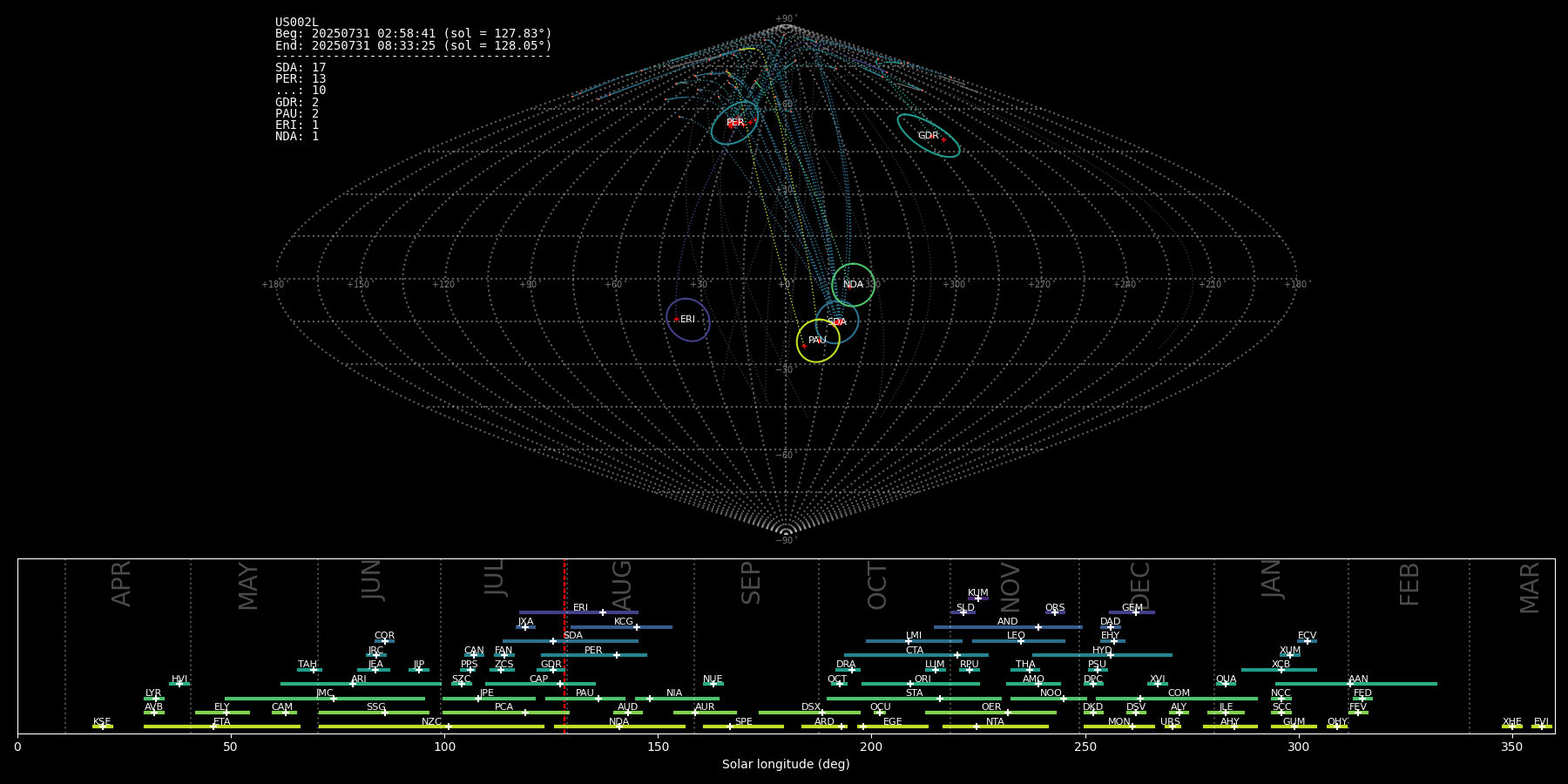1568x784 pixels.
Task: Select the STA shower bar in timeline
Action: click(914, 699)
